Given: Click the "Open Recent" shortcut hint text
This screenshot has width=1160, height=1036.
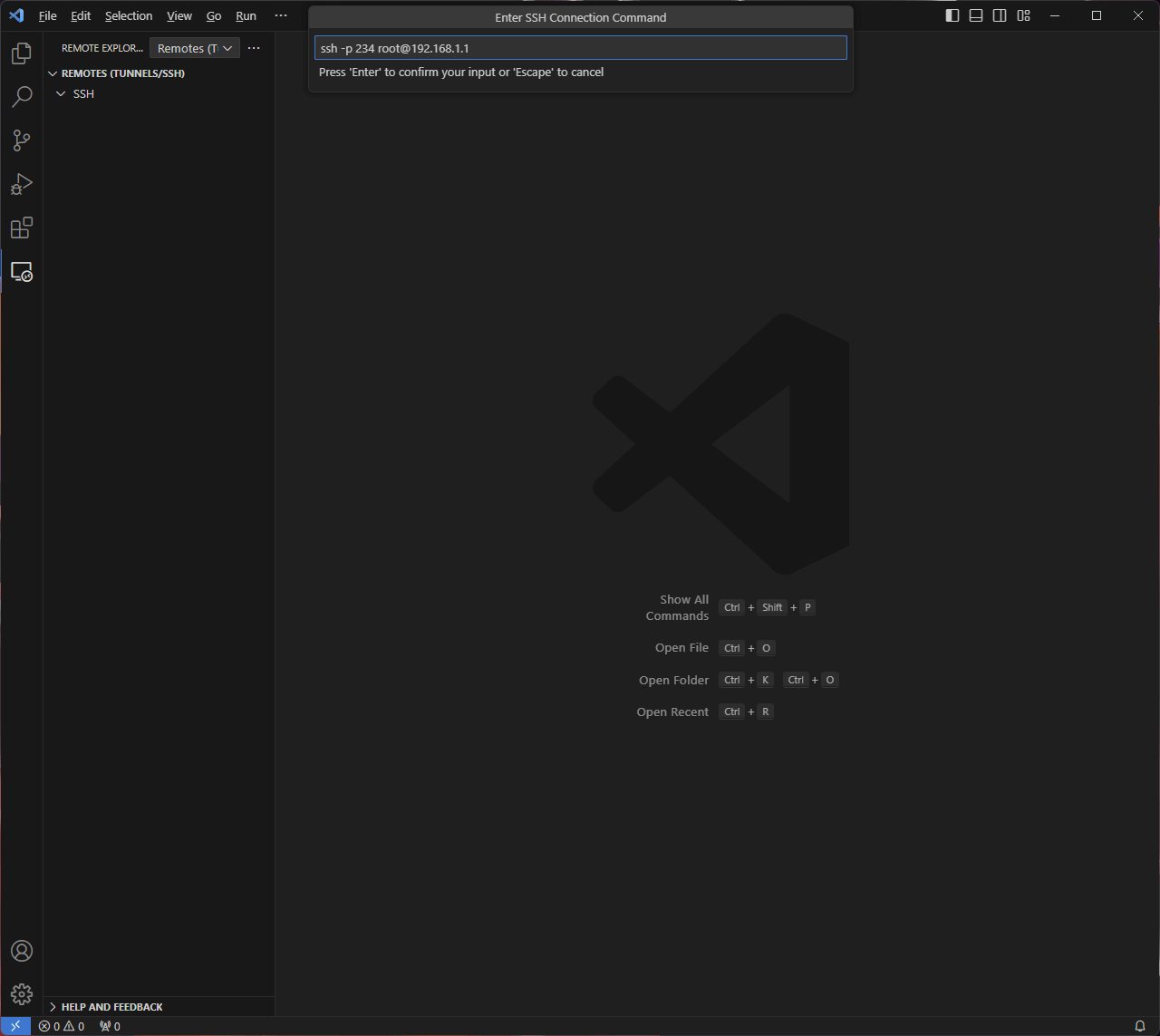Looking at the screenshot, I should (x=672, y=712).
